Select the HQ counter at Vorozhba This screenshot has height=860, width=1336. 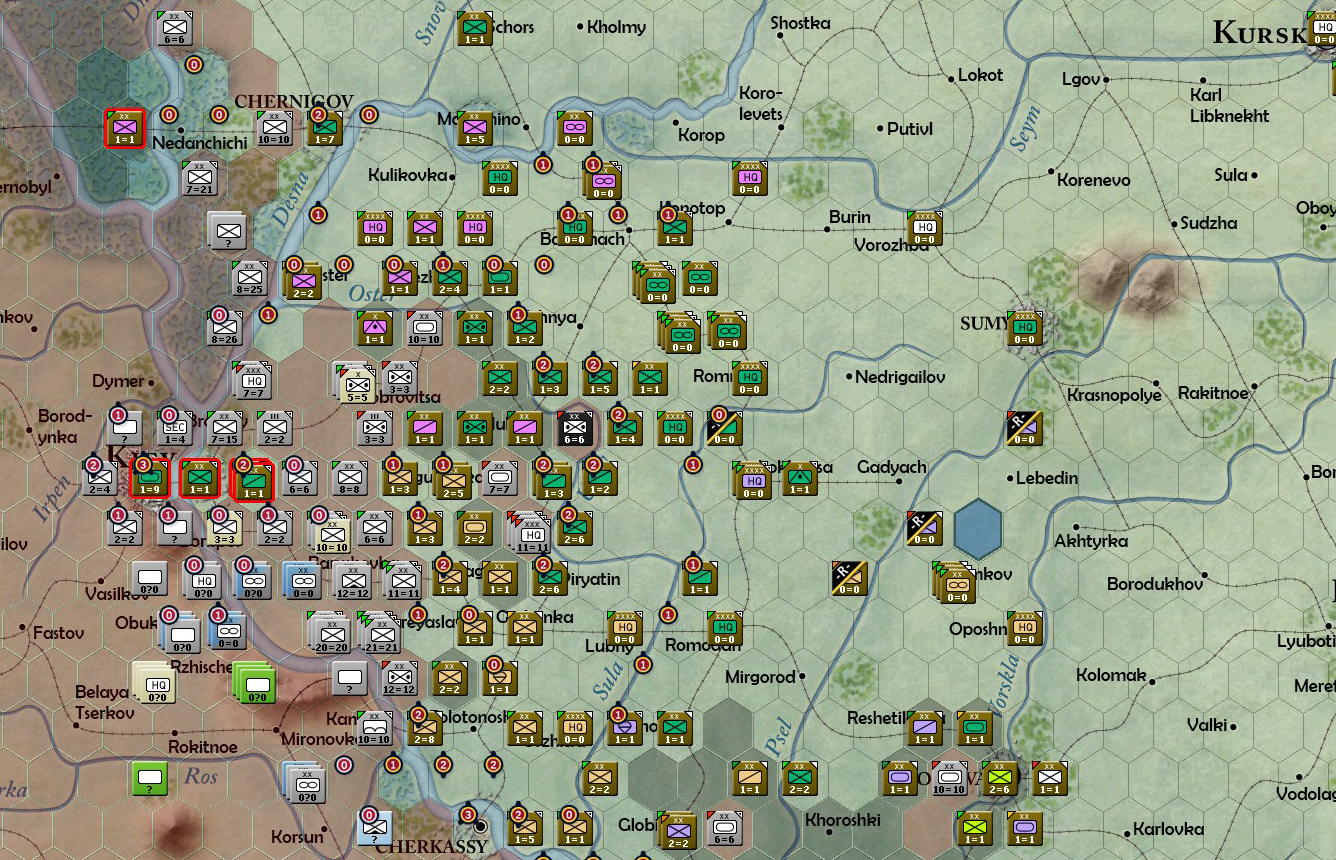click(x=924, y=229)
